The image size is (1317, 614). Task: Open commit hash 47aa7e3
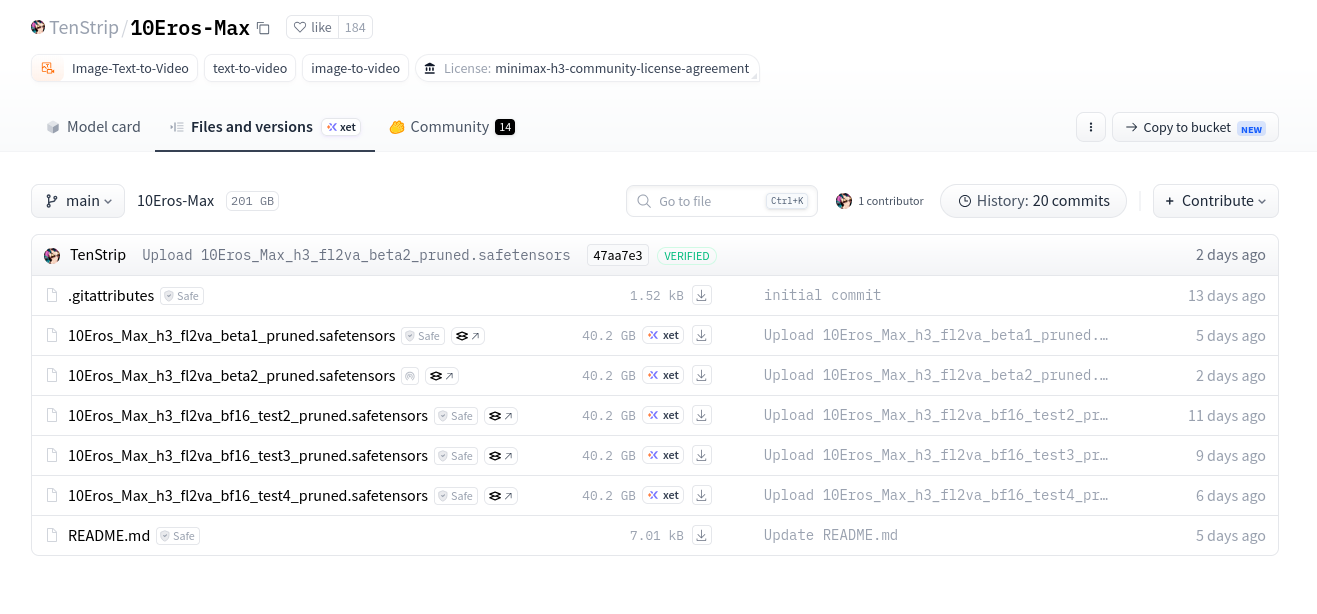(620, 255)
